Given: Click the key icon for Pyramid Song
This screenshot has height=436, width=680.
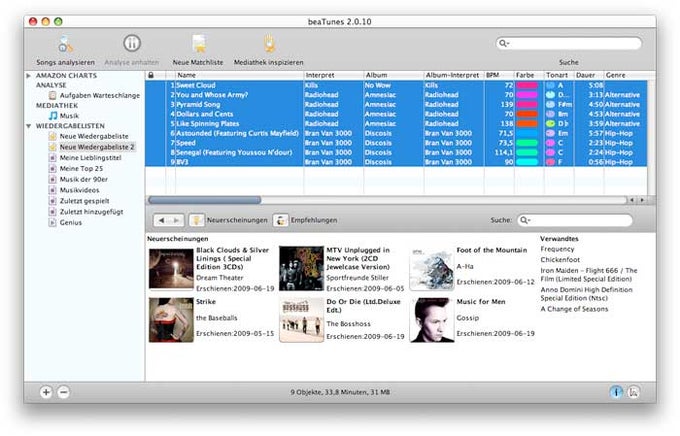Looking at the screenshot, I should pyautogui.click(x=550, y=105).
